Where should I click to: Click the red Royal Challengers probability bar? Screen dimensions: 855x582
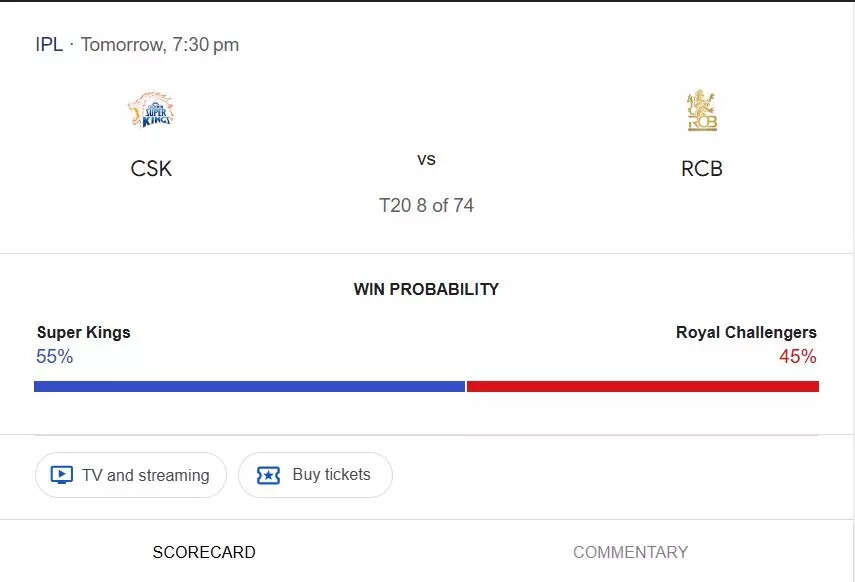tap(643, 386)
